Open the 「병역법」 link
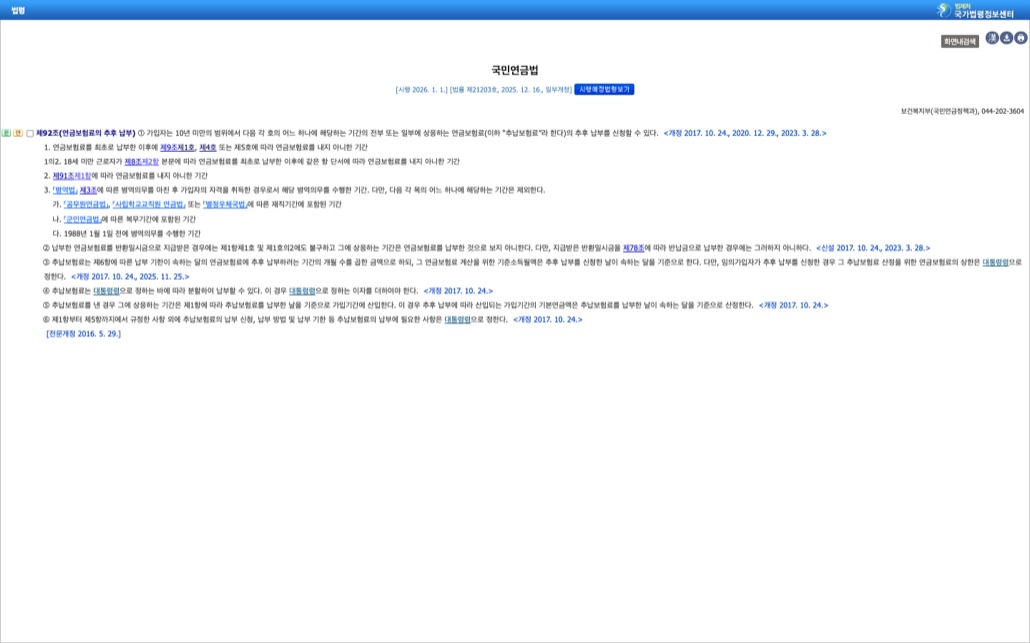This screenshot has height=643, width=1030. pyautogui.click(x=65, y=190)
